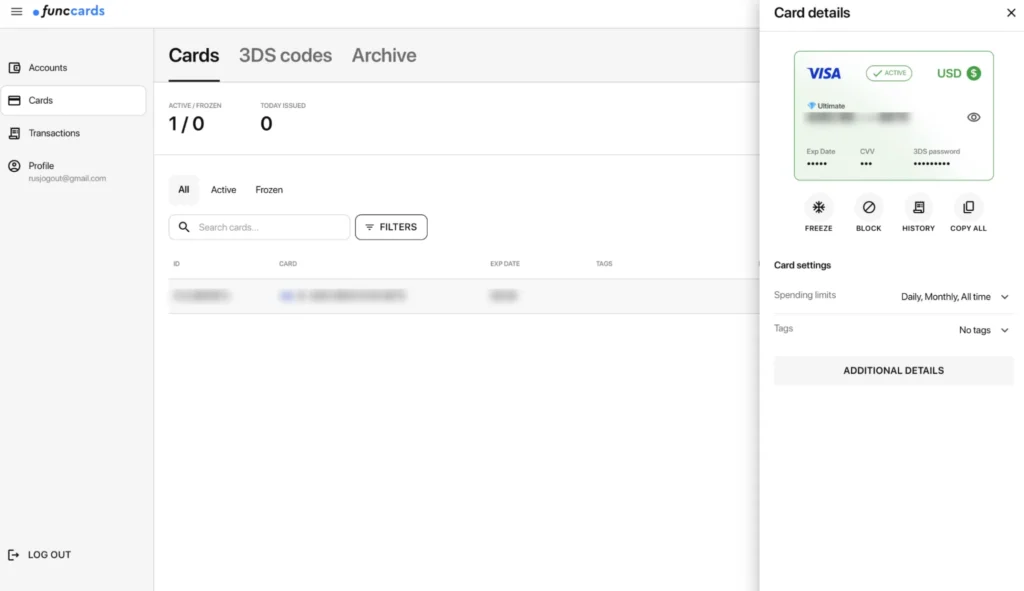Screen dimensions: 1024x591
Task: Reveal the card number with the eye icon
Action: (973, 117)
